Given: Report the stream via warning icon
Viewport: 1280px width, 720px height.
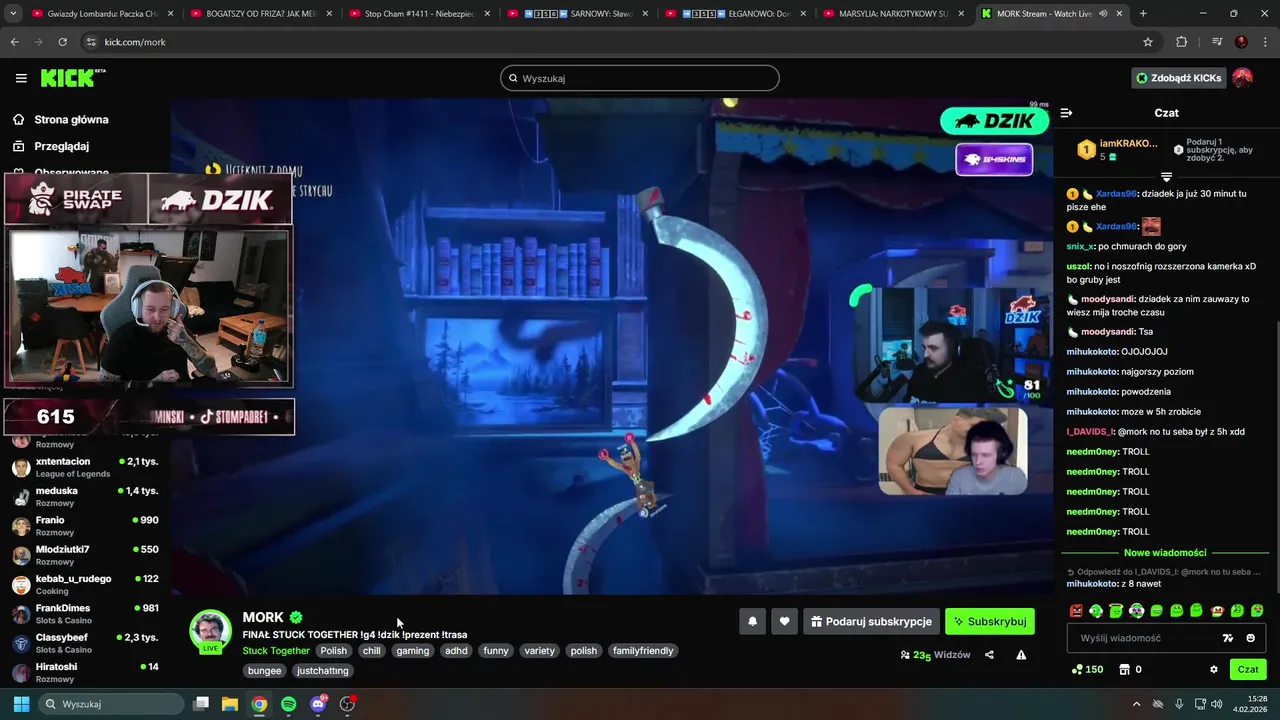Looking at the screenshot, I should pos(1021,655).
